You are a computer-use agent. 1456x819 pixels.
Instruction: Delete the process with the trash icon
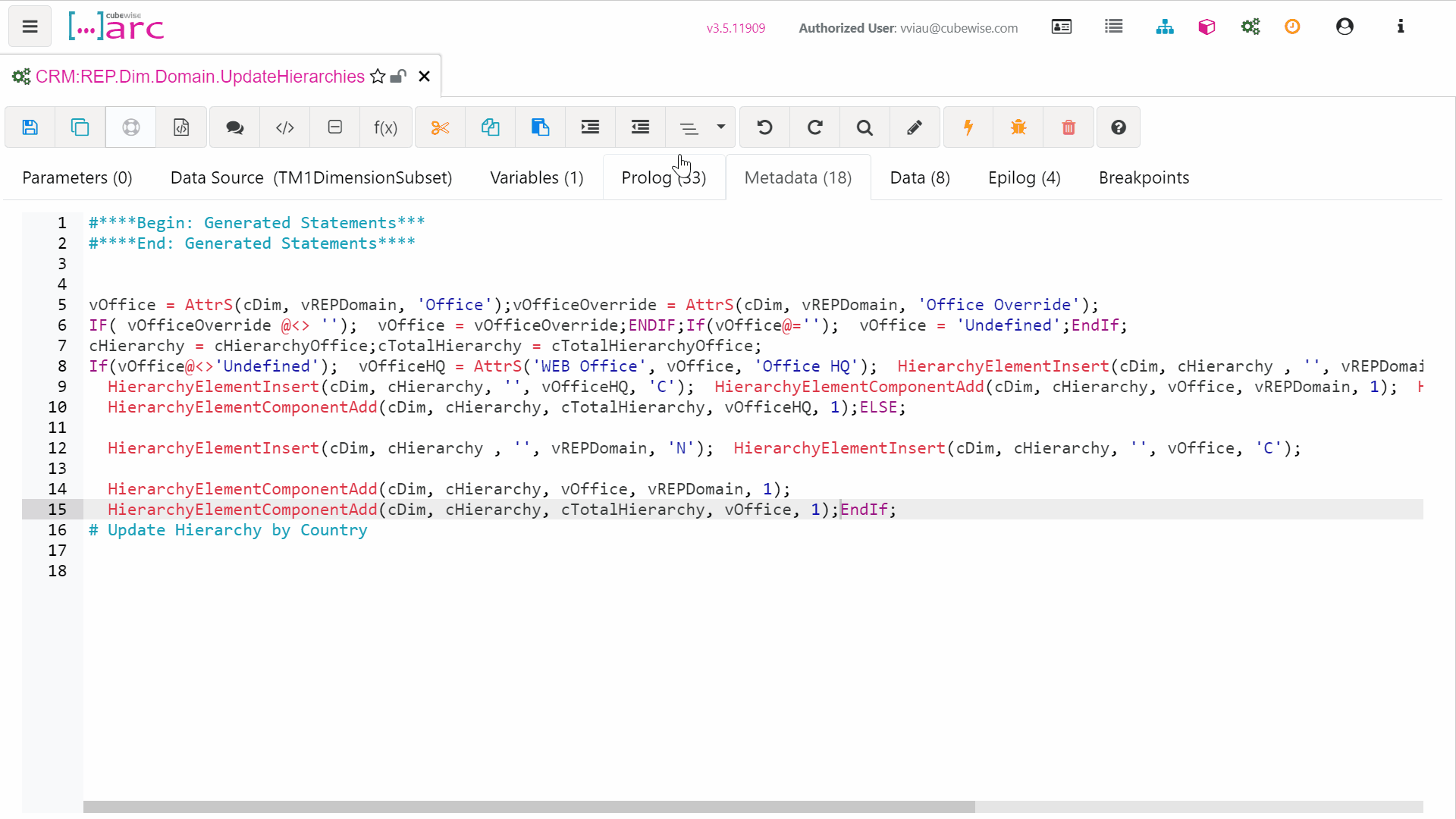[x=1068, y=127]
